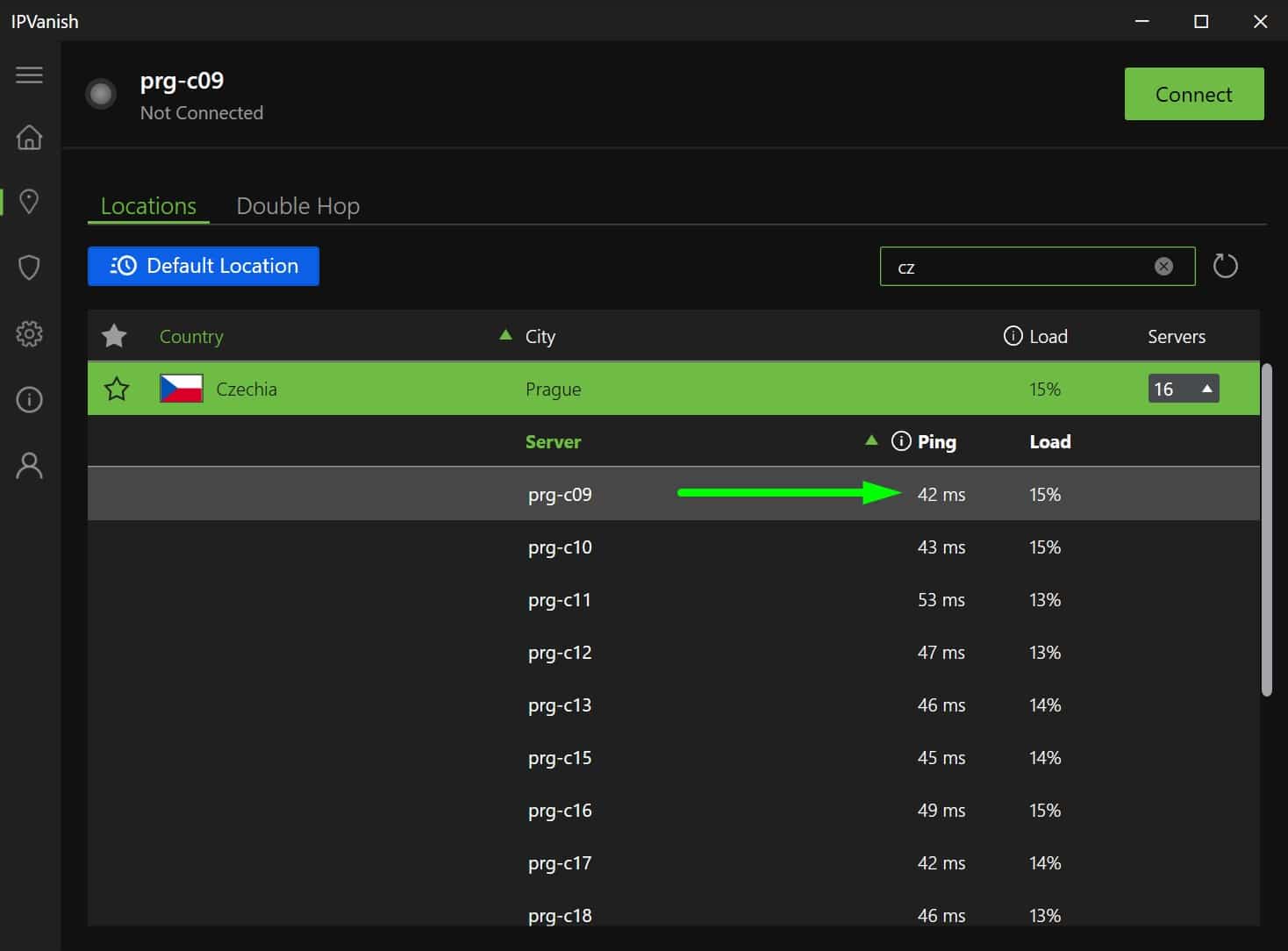The height and width of the screenshot is (951, 1288).
Task: Select server prg-c17
Action: 674,862
